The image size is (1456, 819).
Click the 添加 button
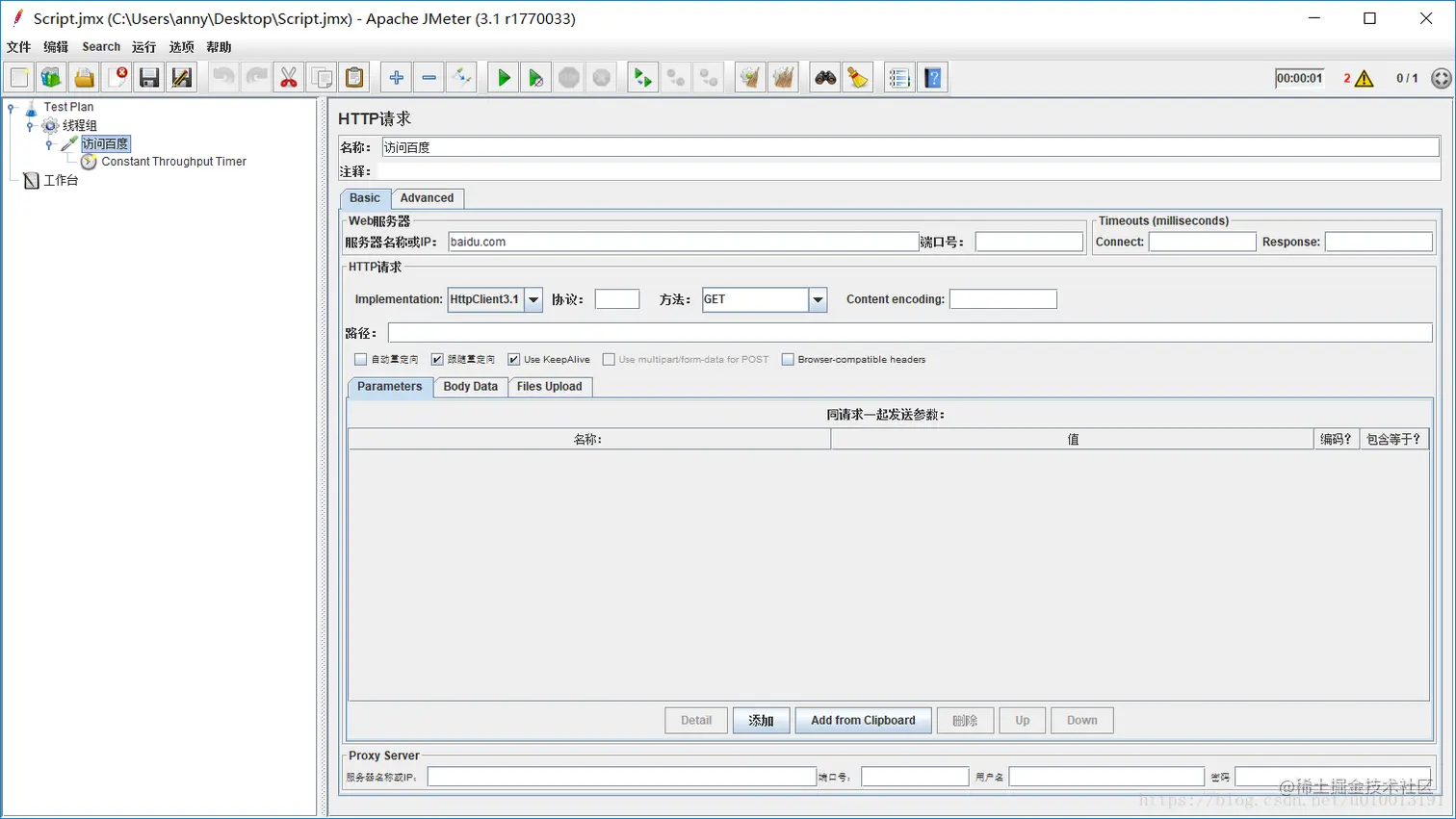pos(762,721)
